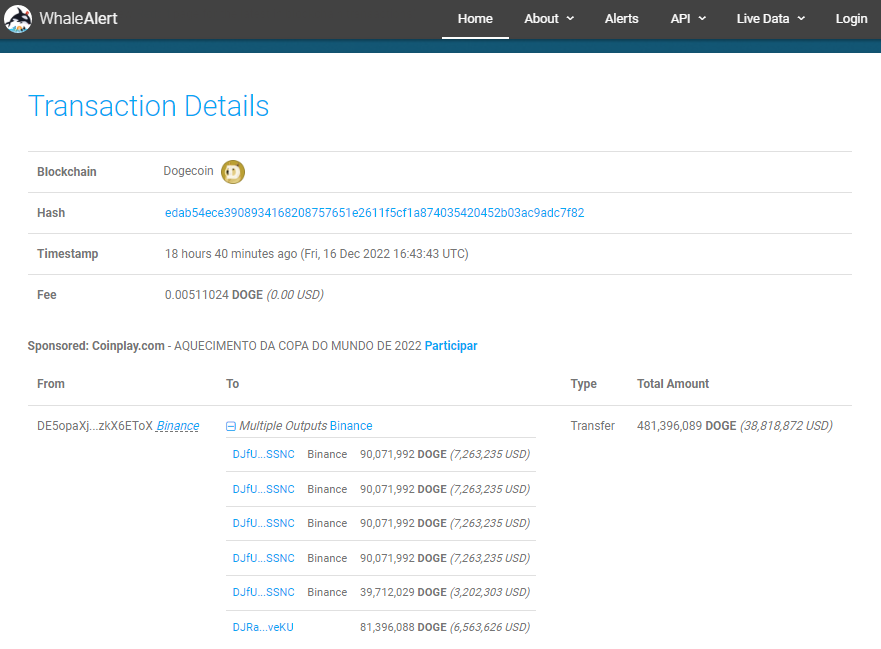Click the 81,396,088 DOGE output amount
Image resolution: width=881 pixels, height=649 pixels.
click(403, 627)
